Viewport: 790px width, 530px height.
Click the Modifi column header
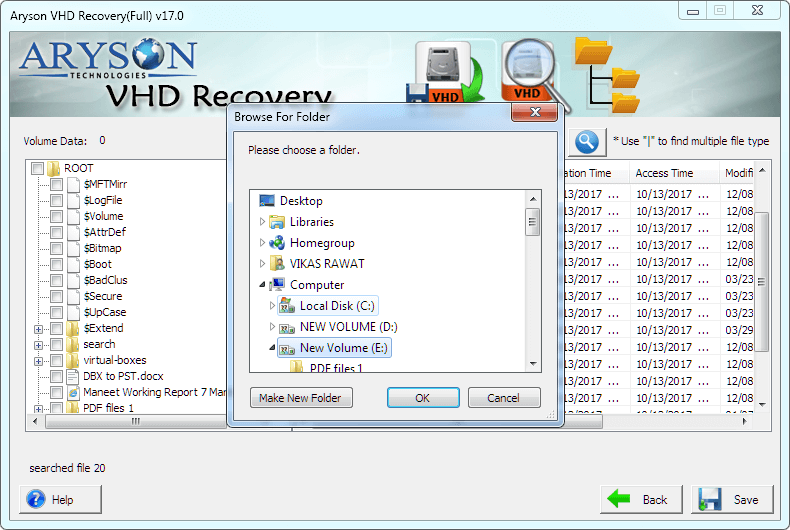737,173
